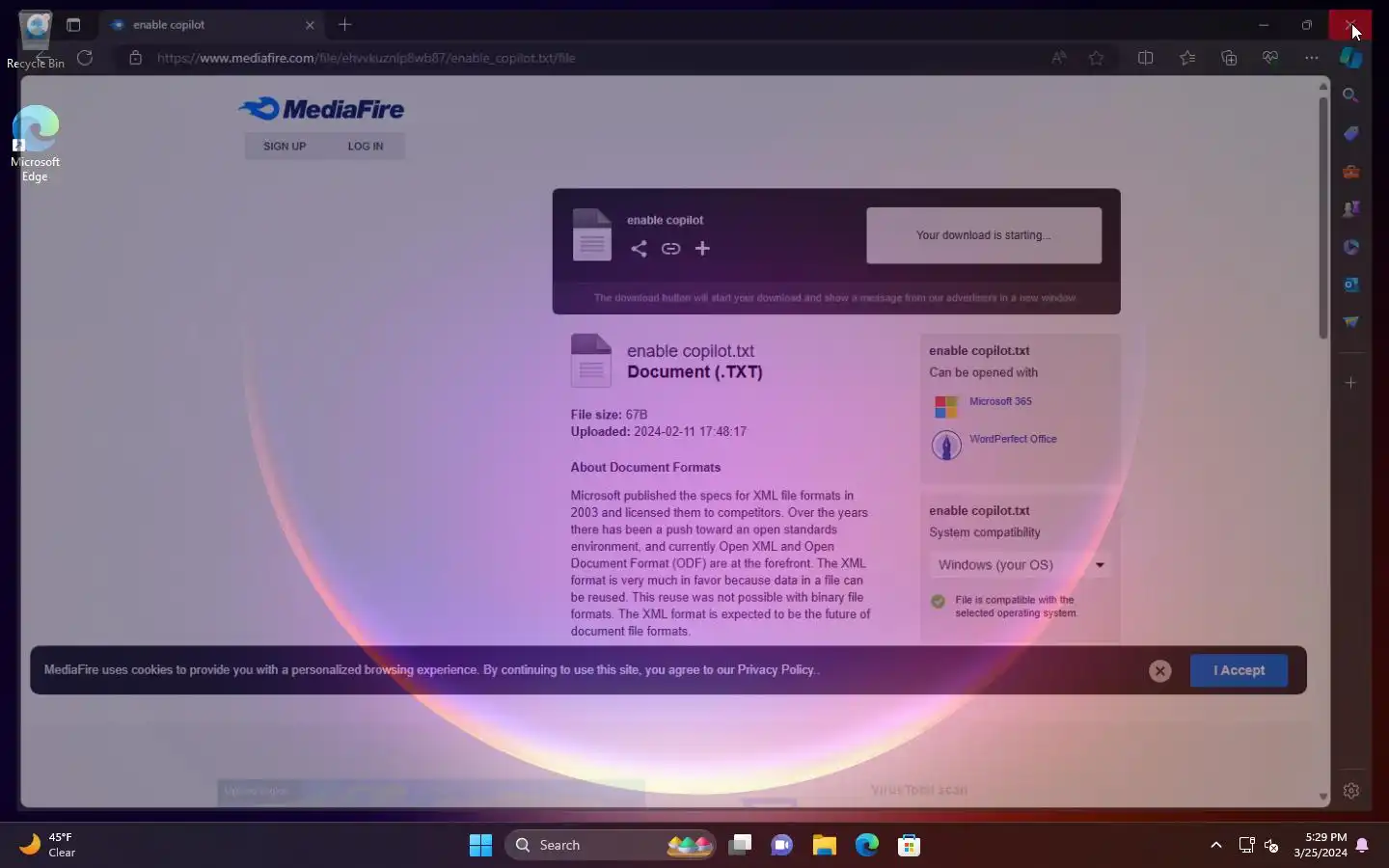Add file to account plus icon
1389x868 pixels.
(x=702, y=249)
